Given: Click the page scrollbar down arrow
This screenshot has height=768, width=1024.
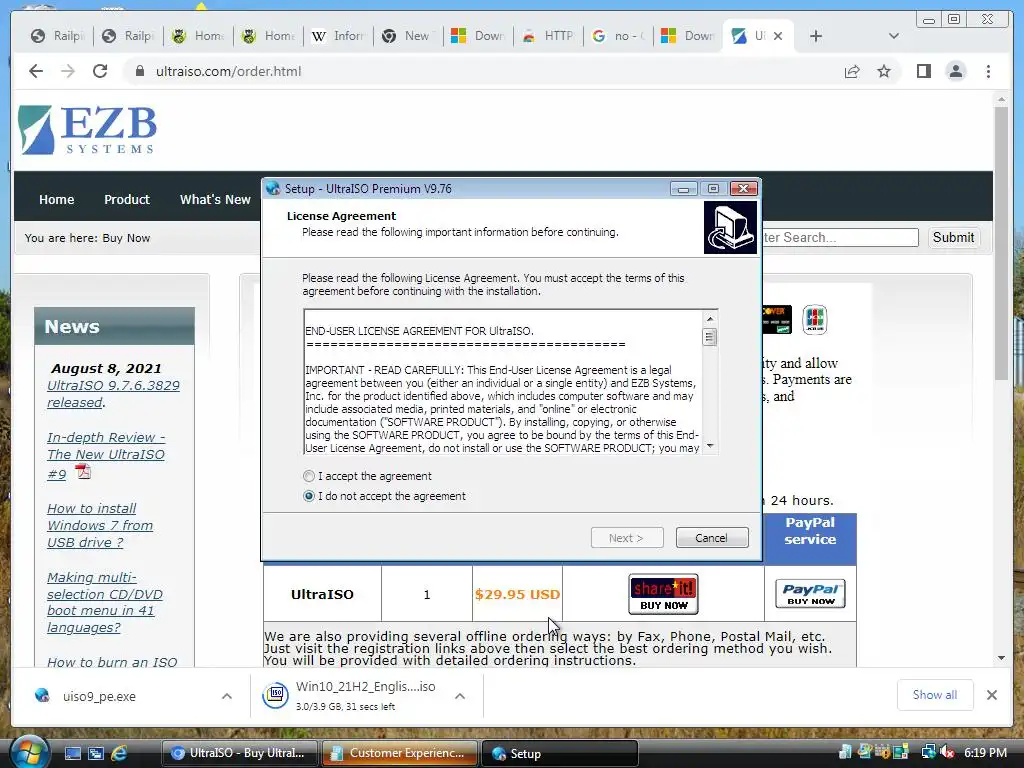Looking at the screenshot, I should (1001, 658).
